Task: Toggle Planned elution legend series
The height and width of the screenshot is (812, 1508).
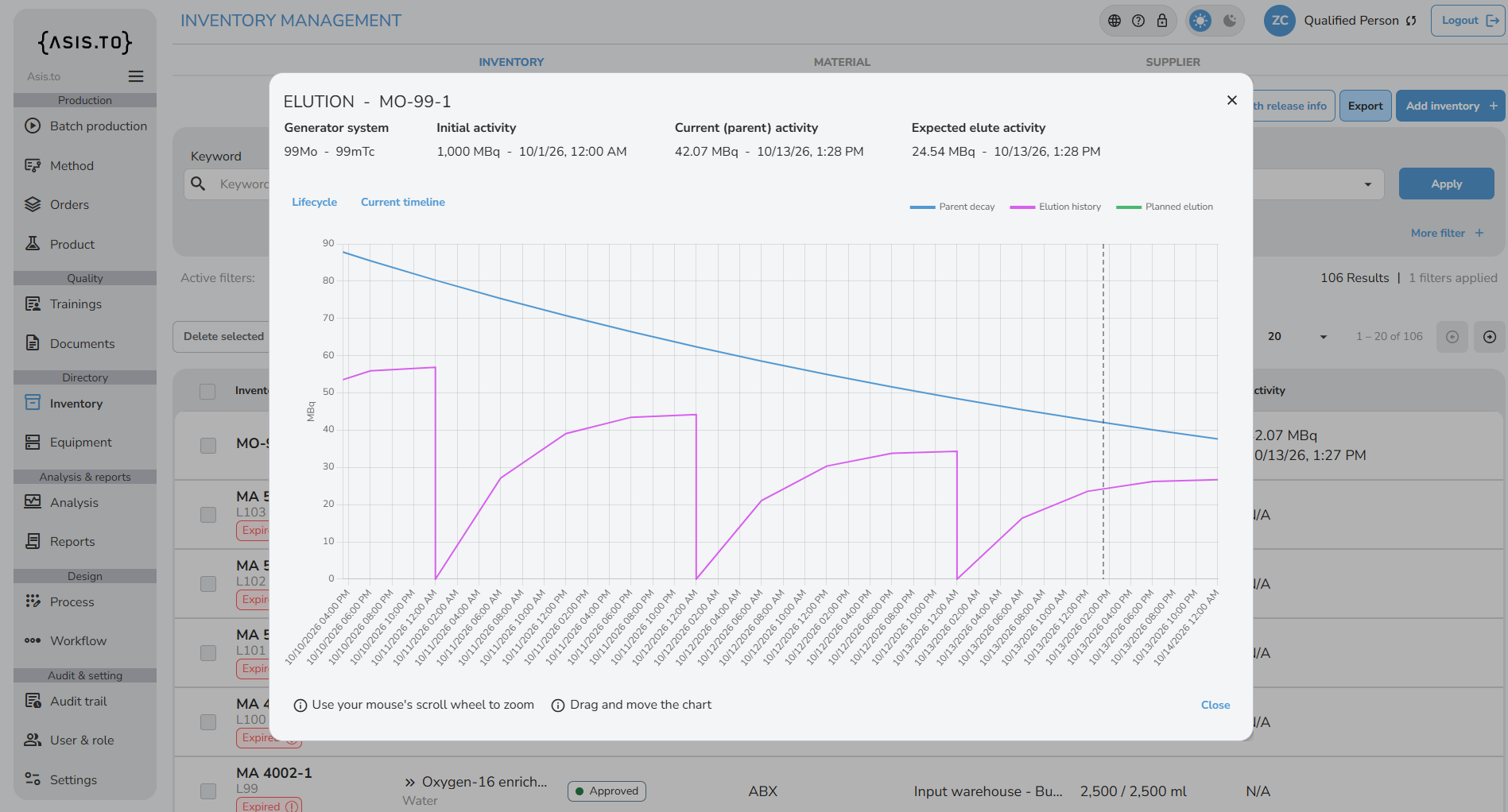Action: (x=1165, y=207)
